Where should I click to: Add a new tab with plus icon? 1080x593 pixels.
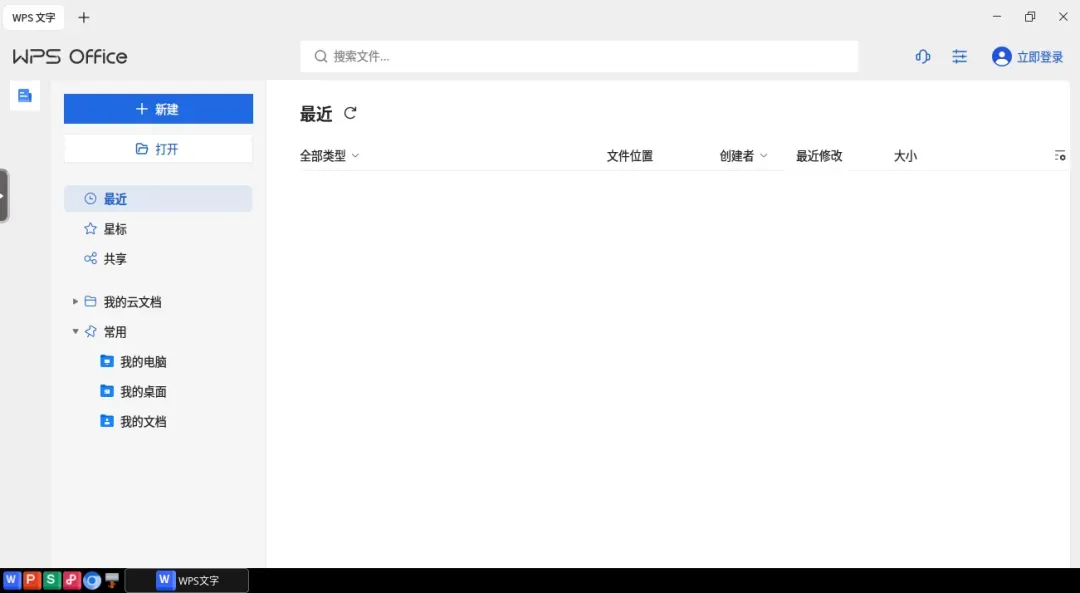[83, 18]
